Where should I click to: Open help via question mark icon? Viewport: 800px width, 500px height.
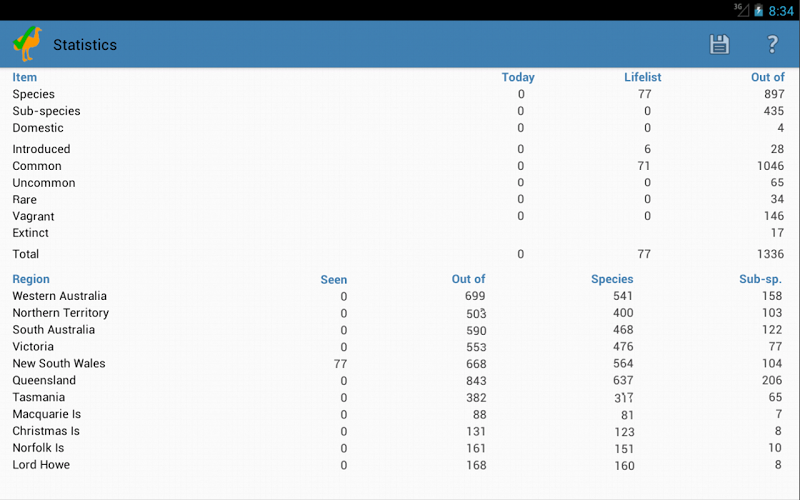pos(773,44)
